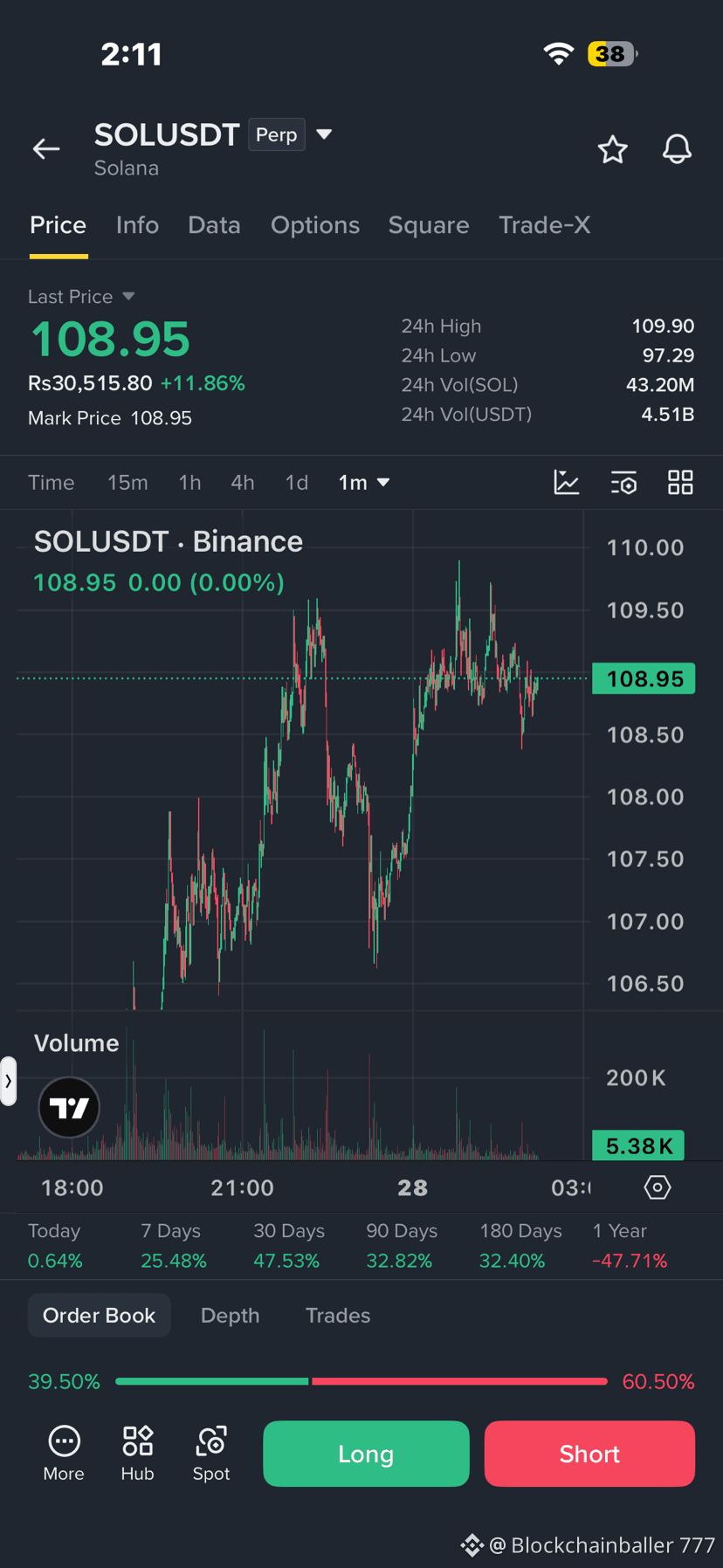Tap the 90 Days 32.82% performance

pyautogui.click(x=402, y=1246)
